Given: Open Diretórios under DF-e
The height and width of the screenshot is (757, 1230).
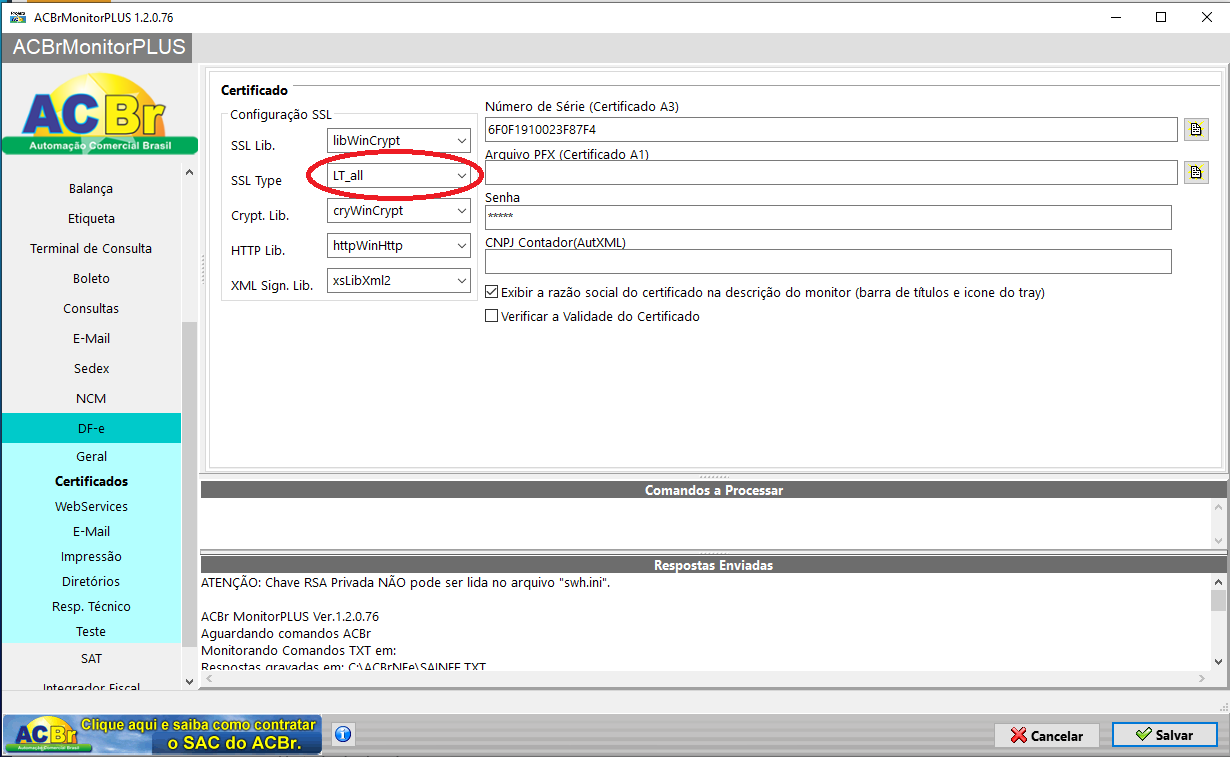Looking at the screenshot, I should coord(91,581).
